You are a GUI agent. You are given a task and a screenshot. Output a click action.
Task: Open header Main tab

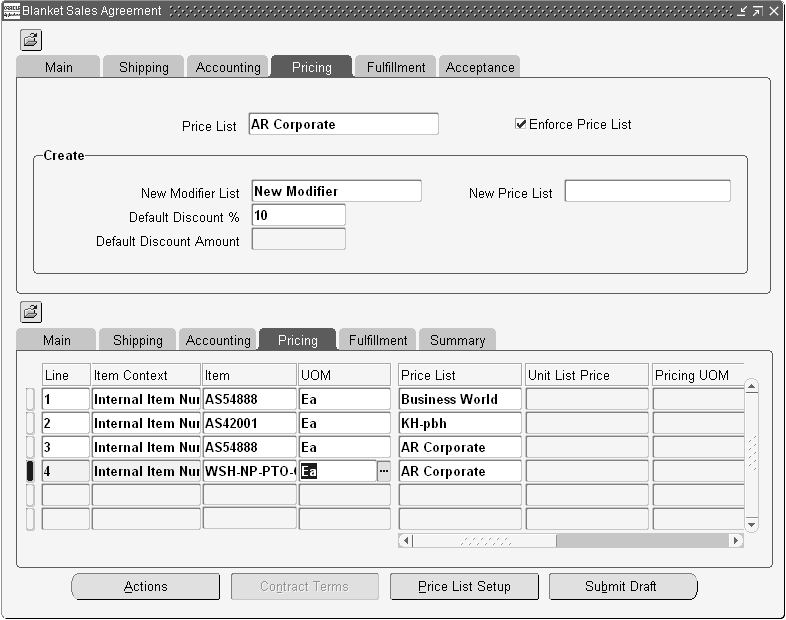pyautogui.click(x=59, y=67)
